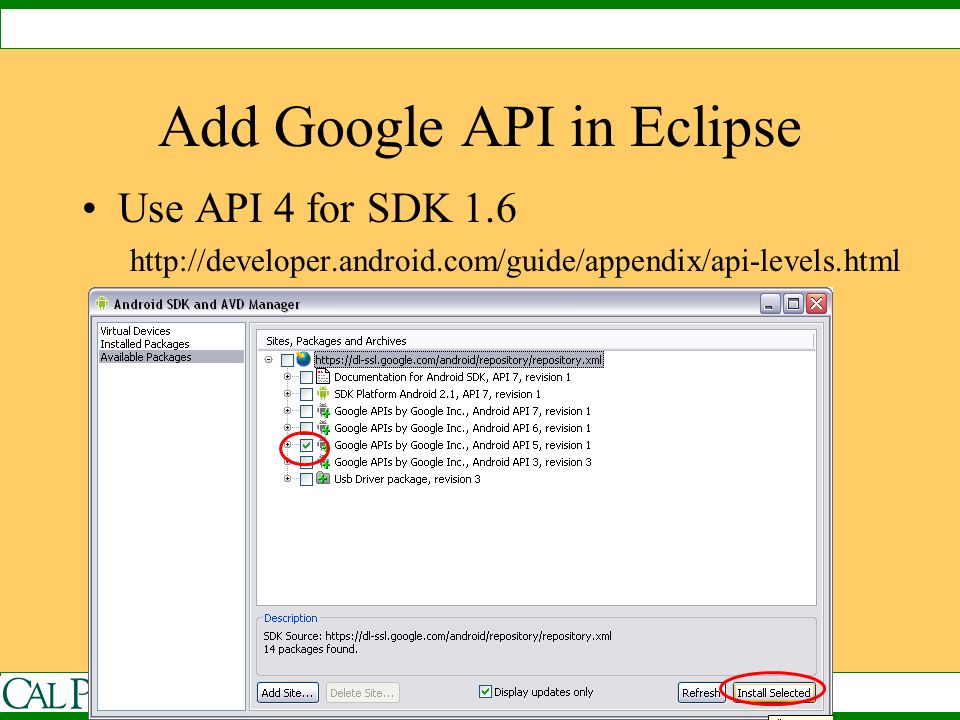Check SDK Platform Android 2.1 checkbox
This screenshot has height=720, width=960.
(306, 394)
